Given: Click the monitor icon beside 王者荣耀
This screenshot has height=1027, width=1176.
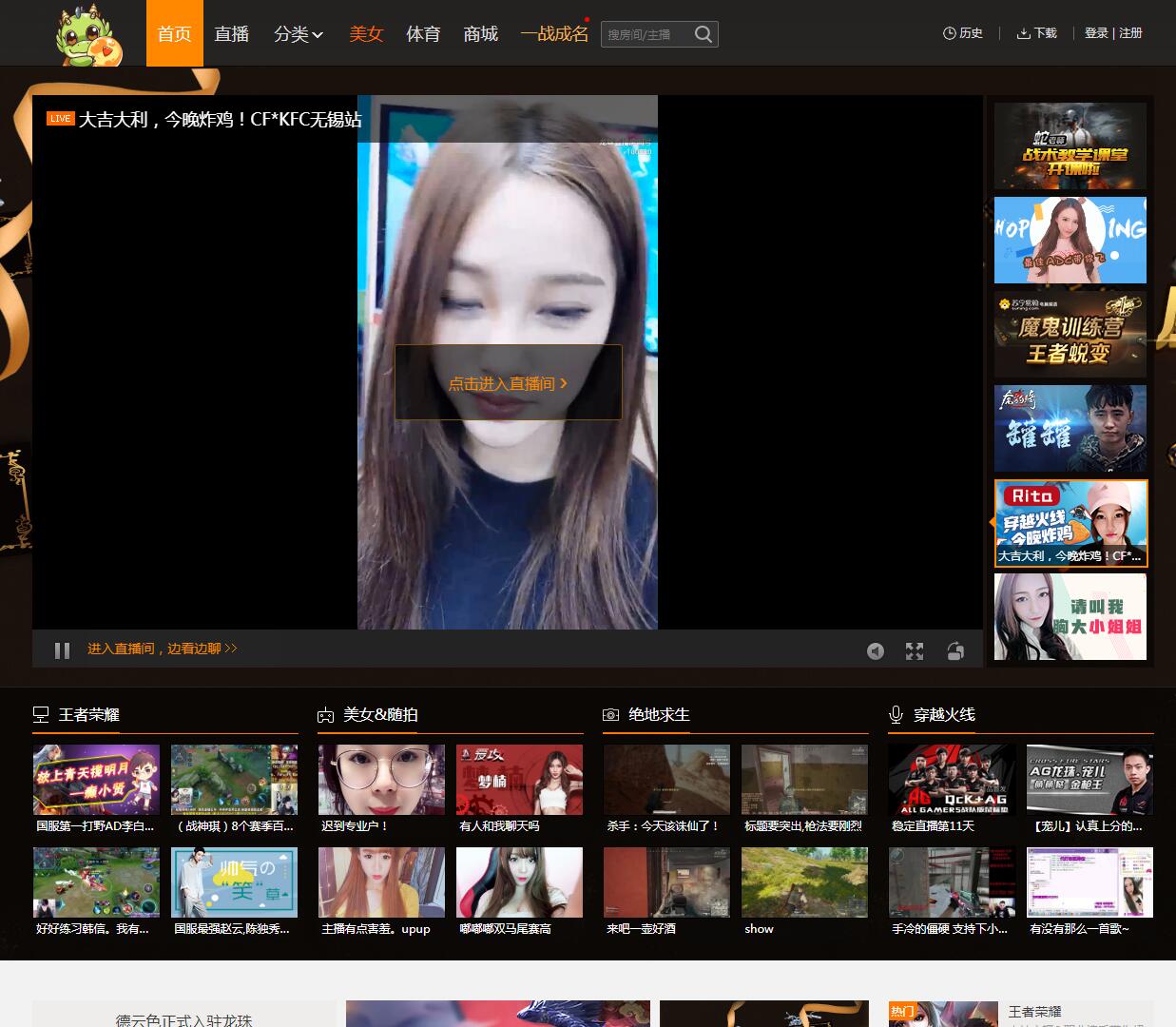Looking at the screenshot, I should [41, 715].
